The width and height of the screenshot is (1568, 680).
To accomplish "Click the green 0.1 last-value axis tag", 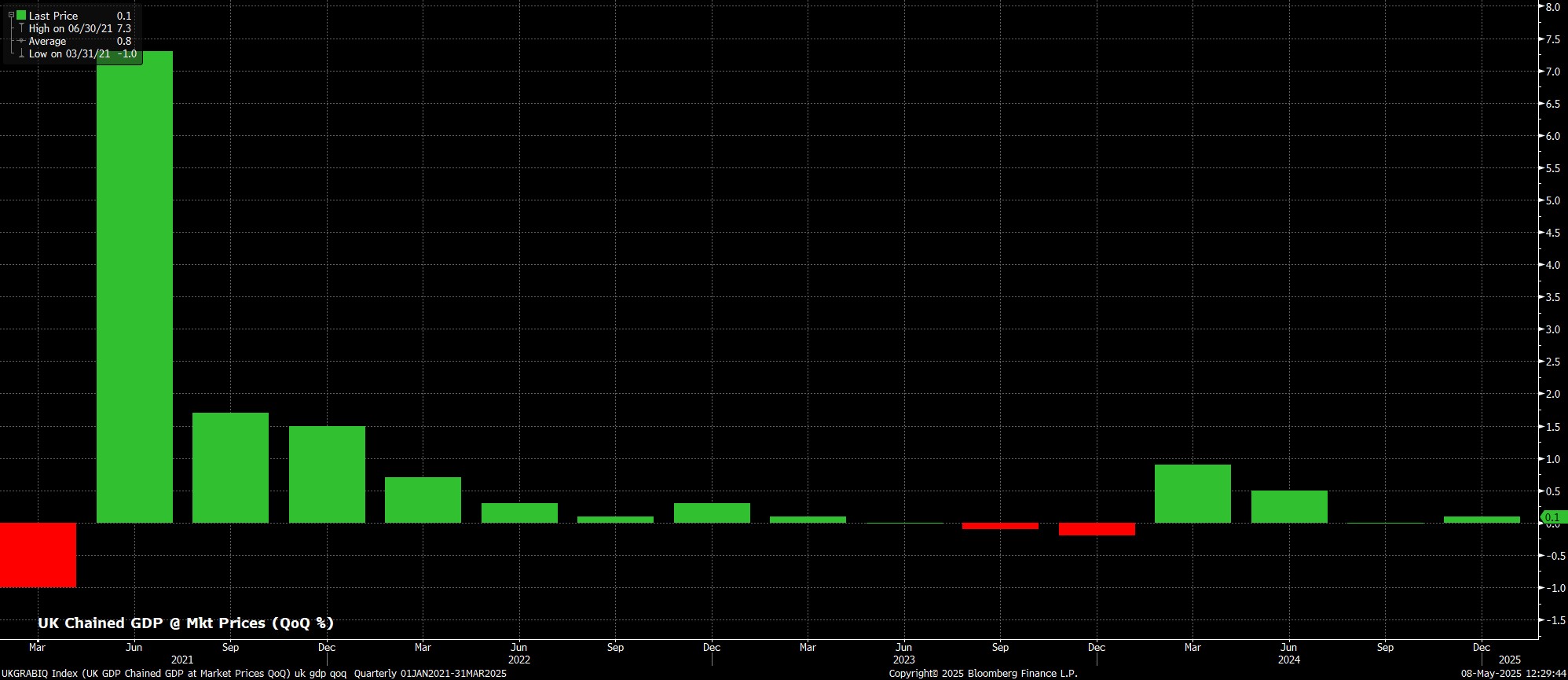I will pyautogui.click(x=1552, y=517).
